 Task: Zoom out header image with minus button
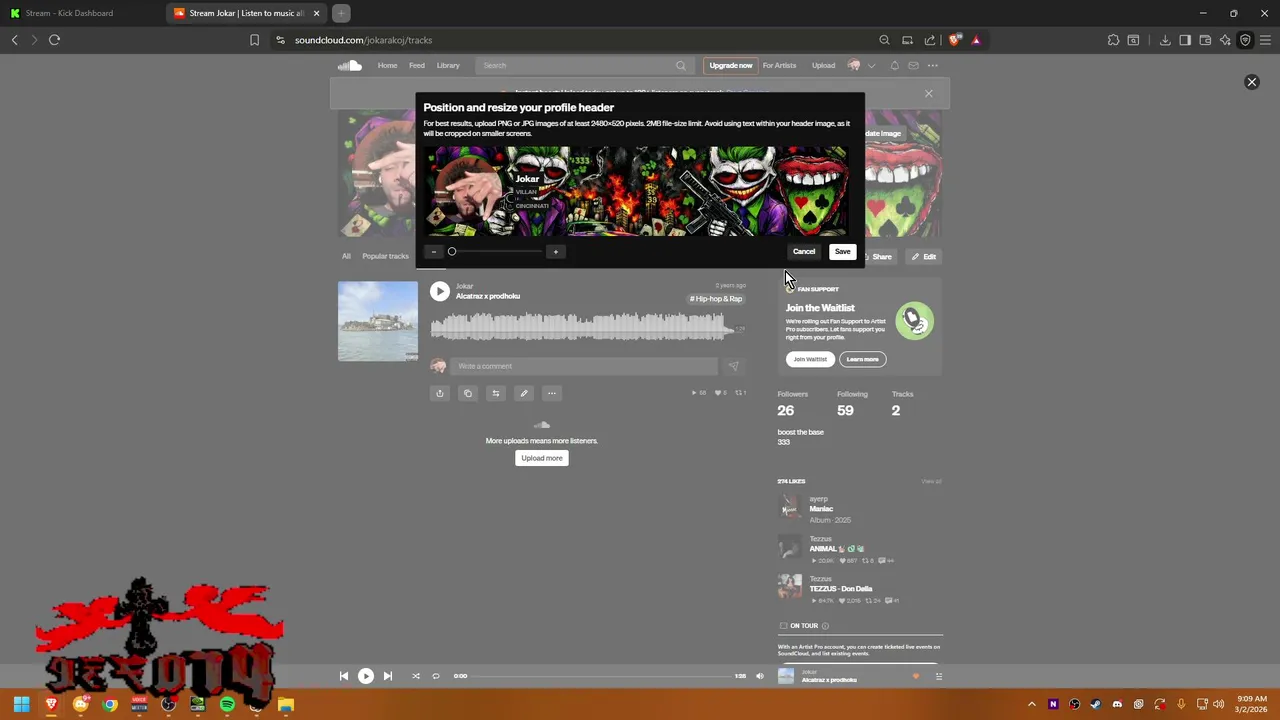[433, 252]
